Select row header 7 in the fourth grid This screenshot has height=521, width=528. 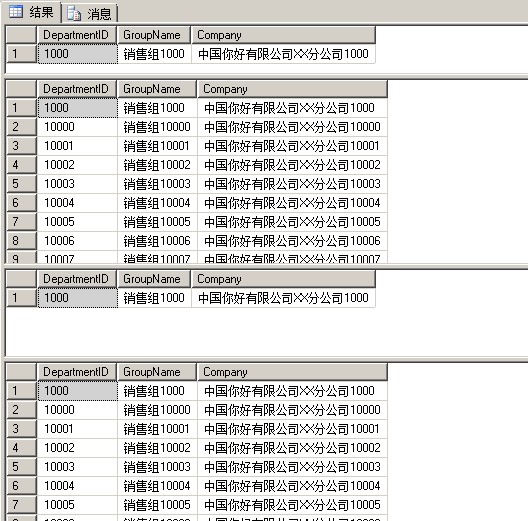point(21,504)
